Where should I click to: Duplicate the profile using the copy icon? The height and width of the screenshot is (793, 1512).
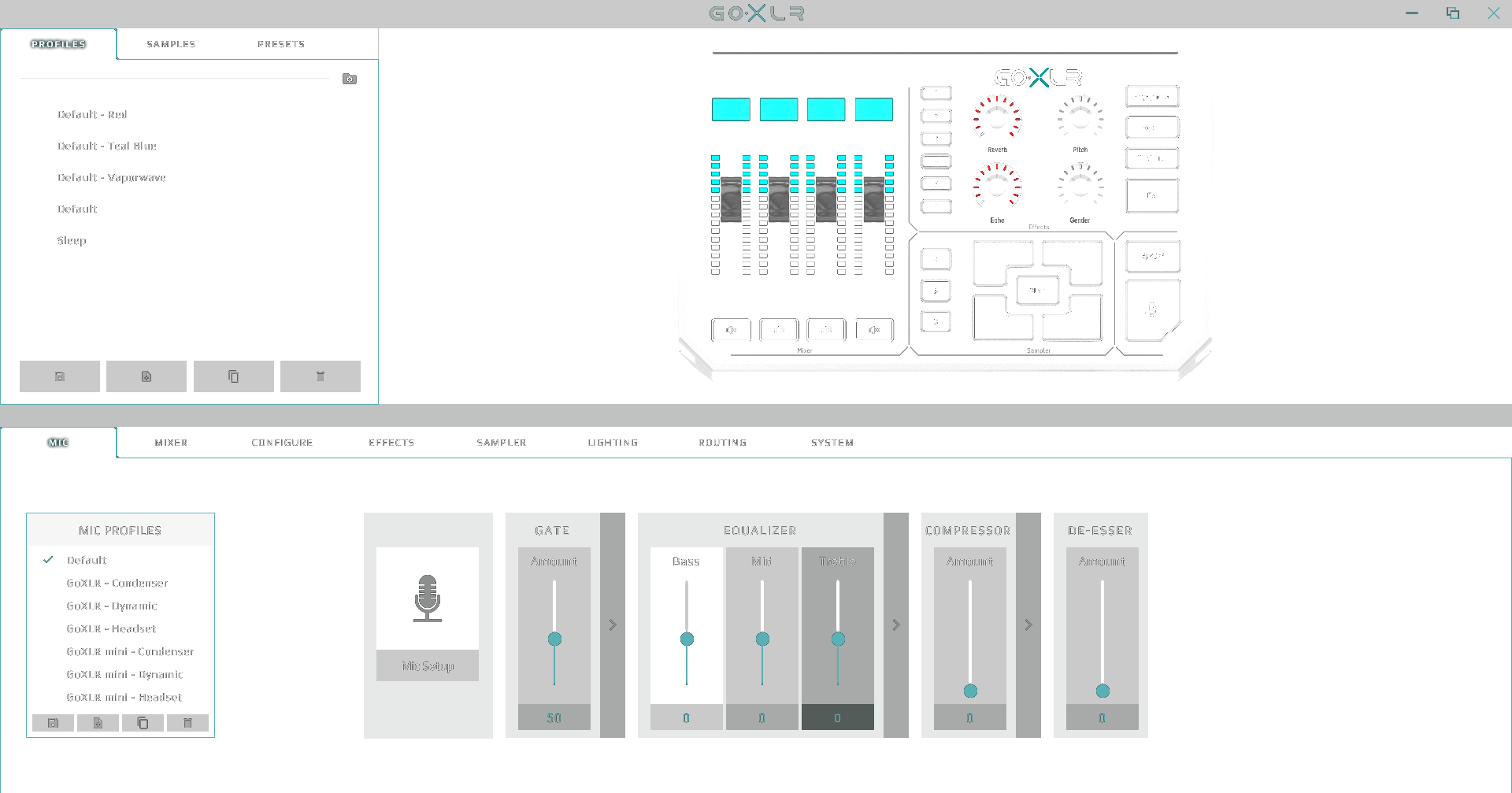(234, 376)
